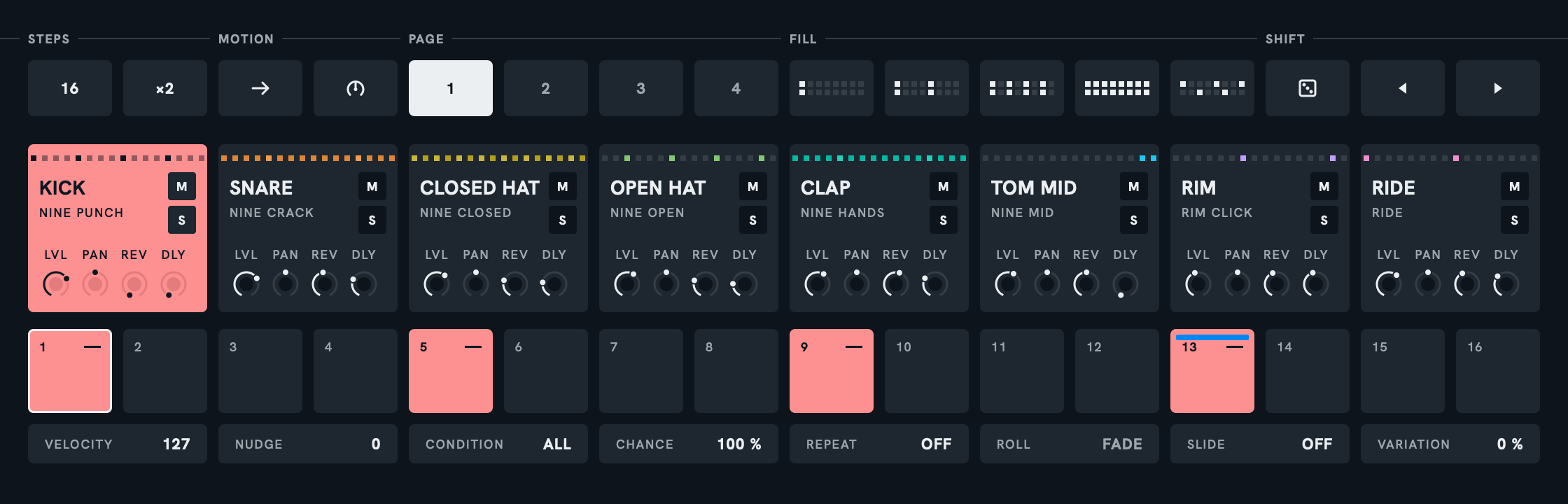Click the ×2 steps multiplier button

tap(165, 88)
